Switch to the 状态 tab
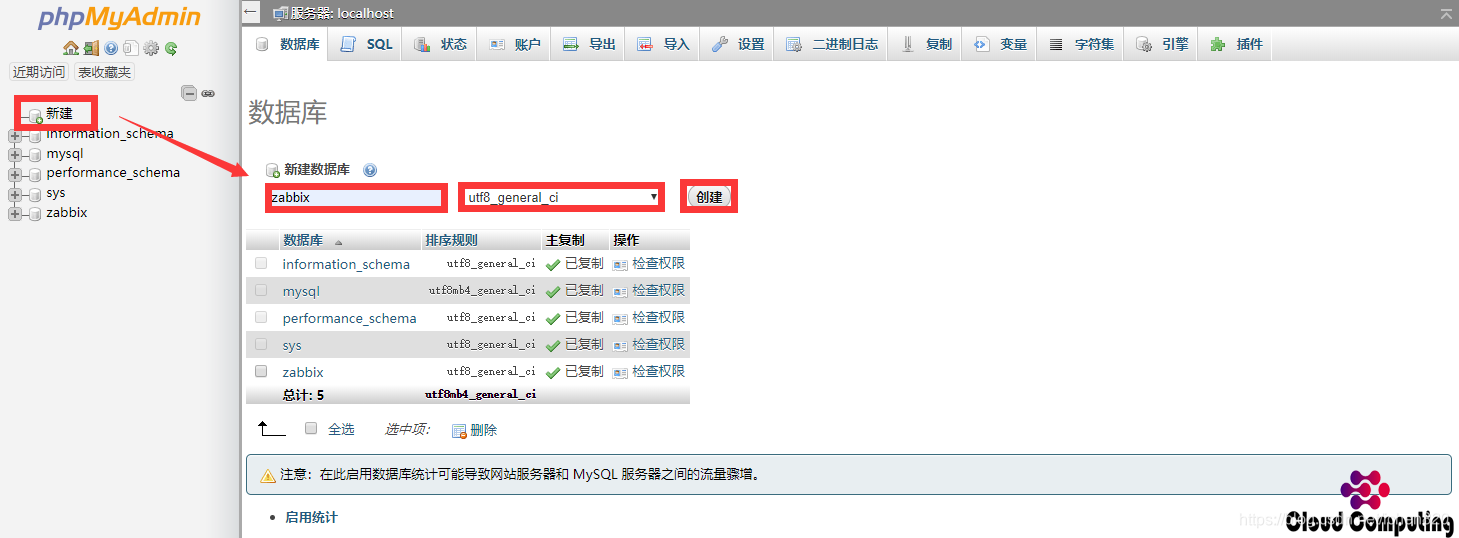This screenshot has height=538, width=1459. point(440,44)
